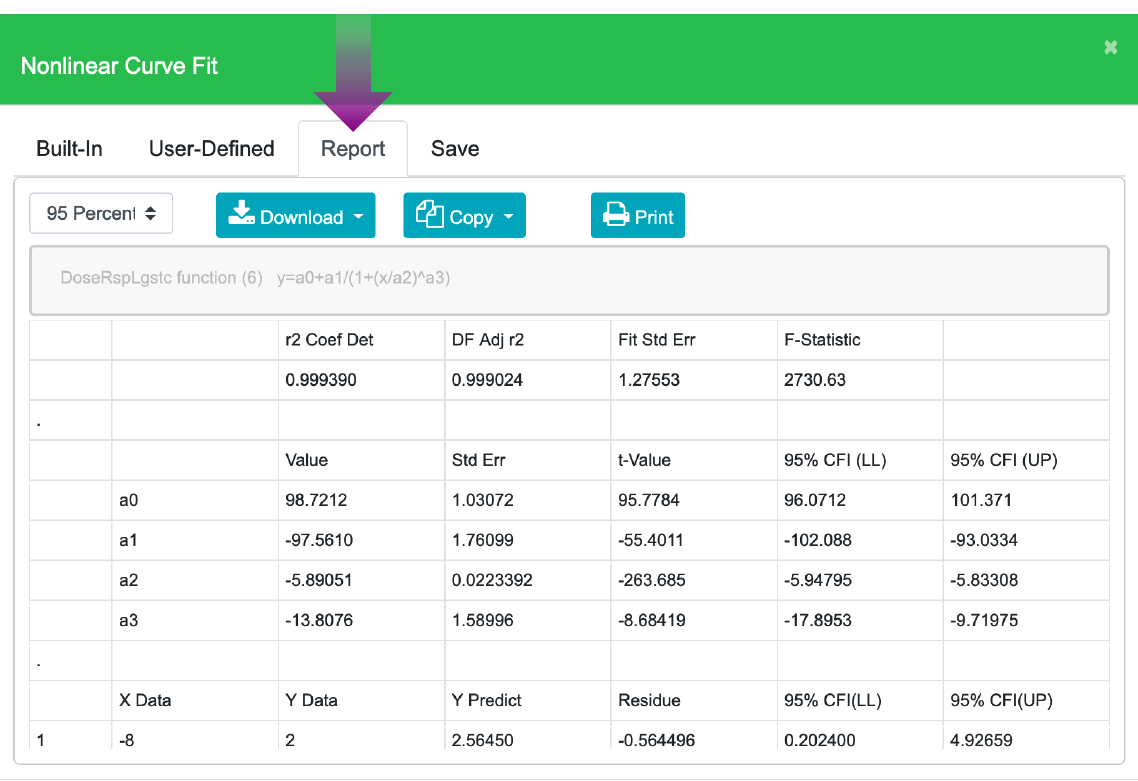Go to the Save tab
Screen dimensions: 1138x781
[x=455, y=149]
